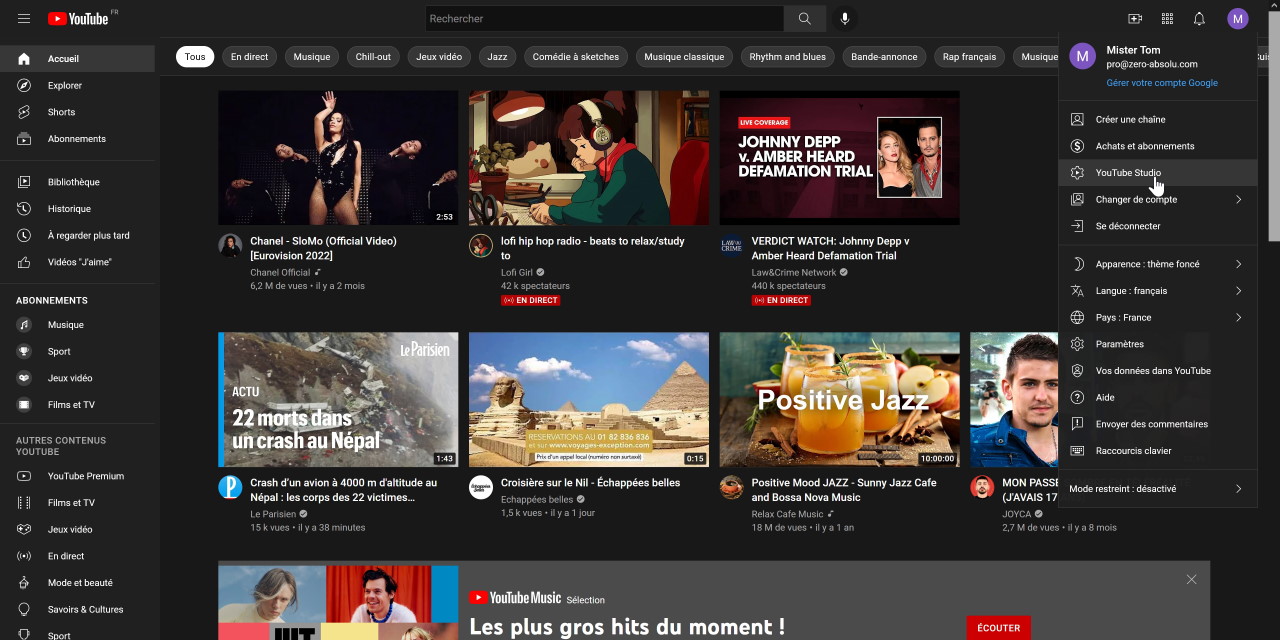Image resolution: width=1280 pixels, height=640 pixels.
Task: Activate voice search microphone
Action: pos(845,19)
